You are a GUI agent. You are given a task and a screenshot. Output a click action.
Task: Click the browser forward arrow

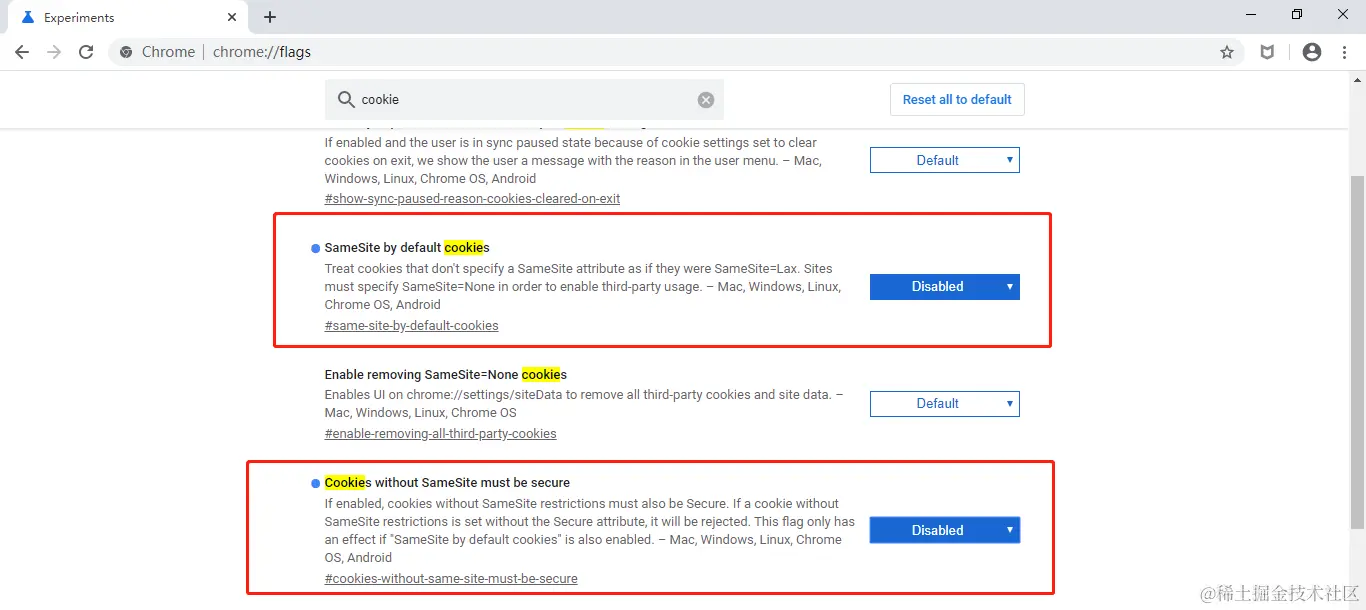54,52
